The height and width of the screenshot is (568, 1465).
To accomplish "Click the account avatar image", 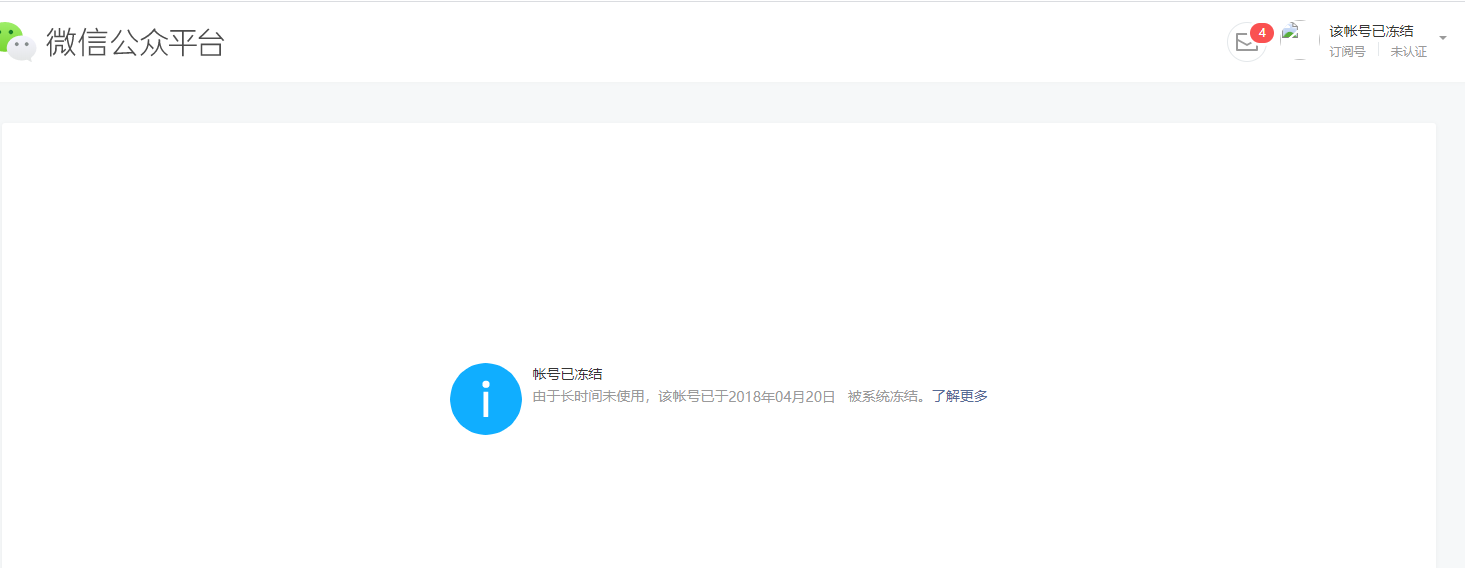I will (x=1299, y=40).
